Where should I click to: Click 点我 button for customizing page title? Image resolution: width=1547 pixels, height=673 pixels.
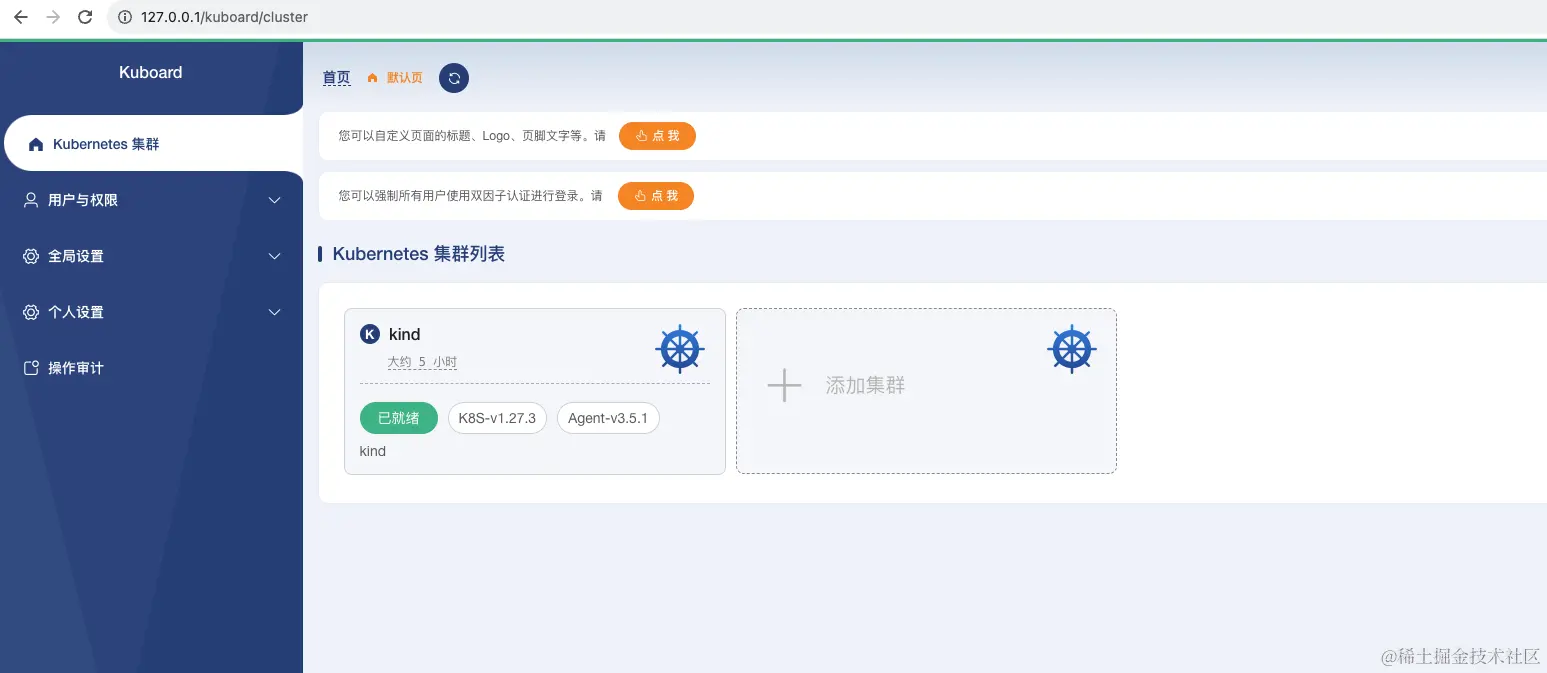coord(657,136)
